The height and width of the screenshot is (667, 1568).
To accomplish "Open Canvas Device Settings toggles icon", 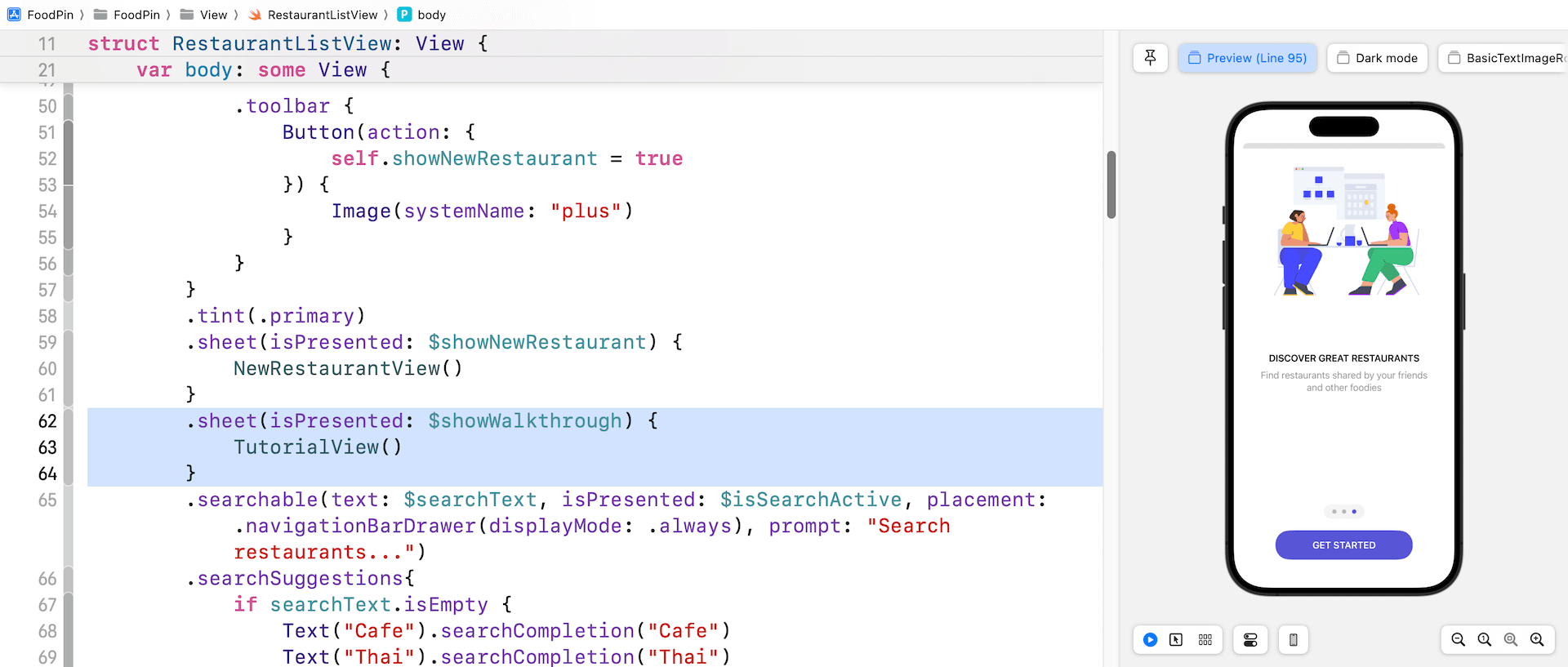I will click(1250, 640).
